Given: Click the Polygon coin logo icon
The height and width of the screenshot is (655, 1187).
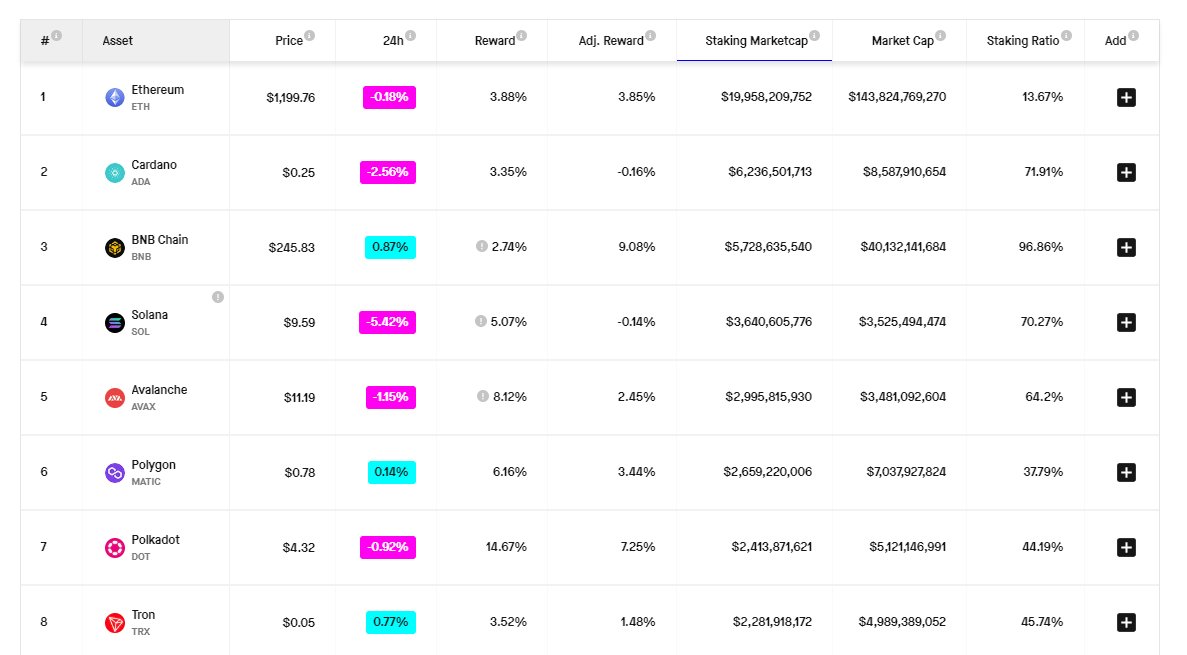Looking at the screenshot, I should click(115, 472).
